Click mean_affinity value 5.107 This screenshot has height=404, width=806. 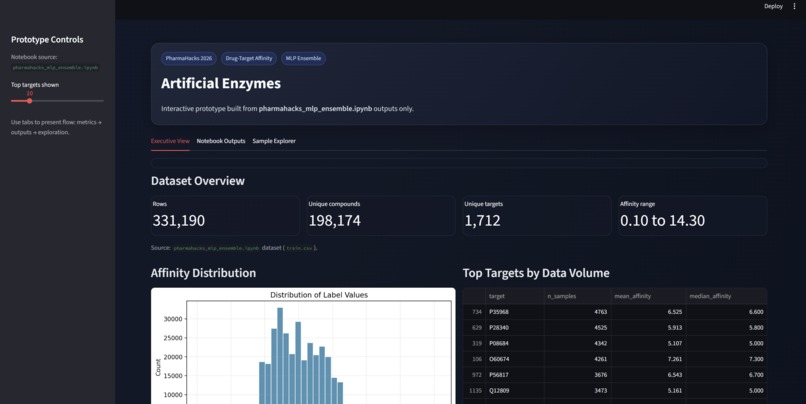[x=648, y=343]
